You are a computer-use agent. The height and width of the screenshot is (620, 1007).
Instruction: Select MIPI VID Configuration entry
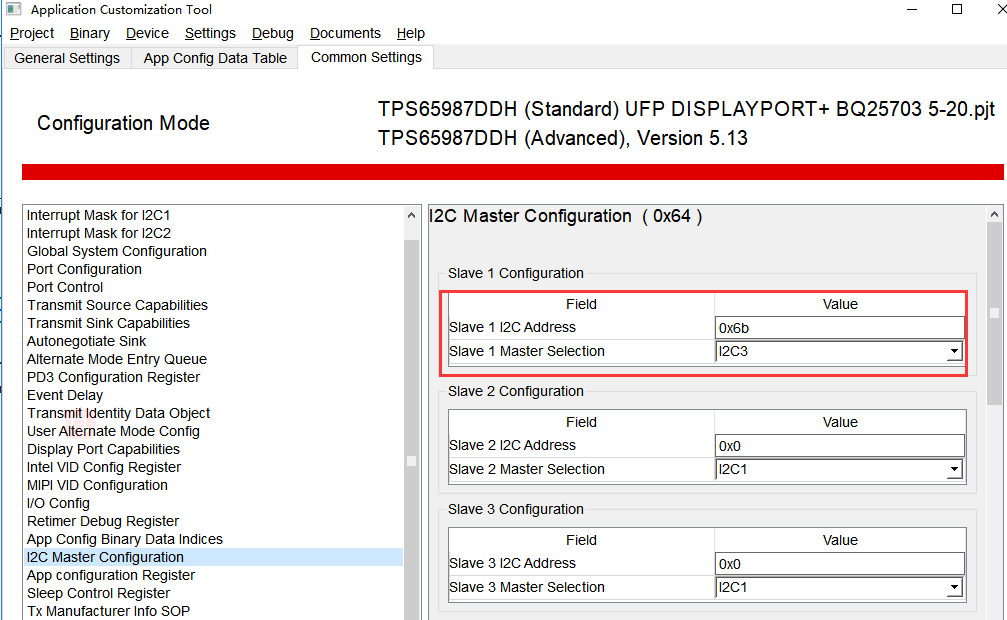pos(213,485)
